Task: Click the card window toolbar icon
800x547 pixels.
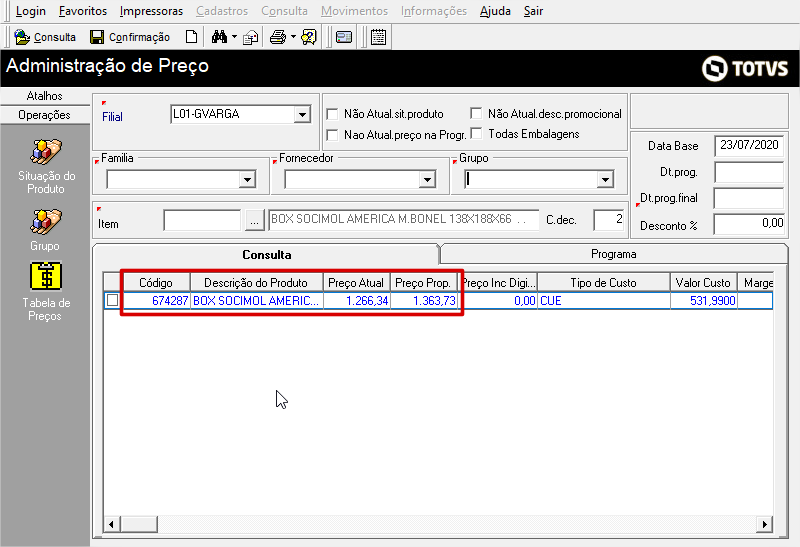Action: pos(344,37)
